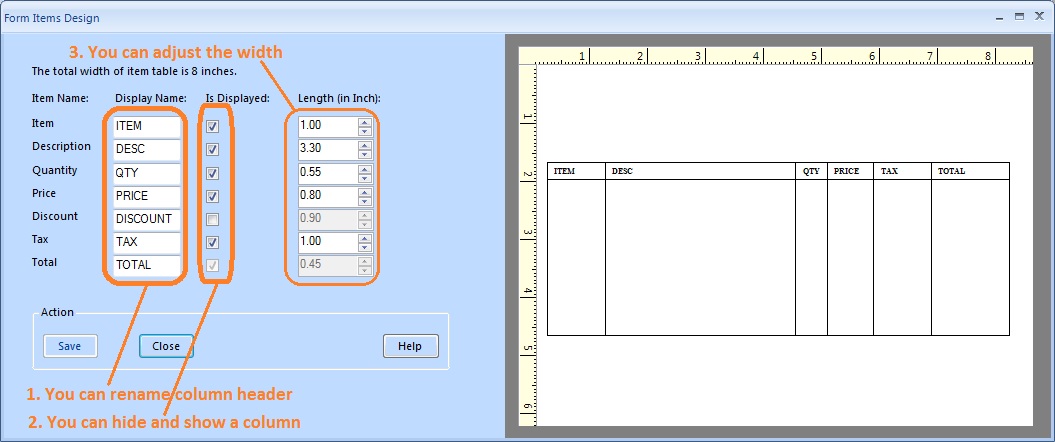Toggle the Description displayed checkbox

212,150
